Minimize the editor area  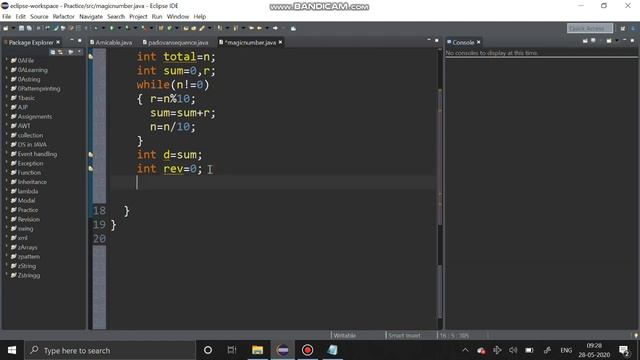click(429, 40)
